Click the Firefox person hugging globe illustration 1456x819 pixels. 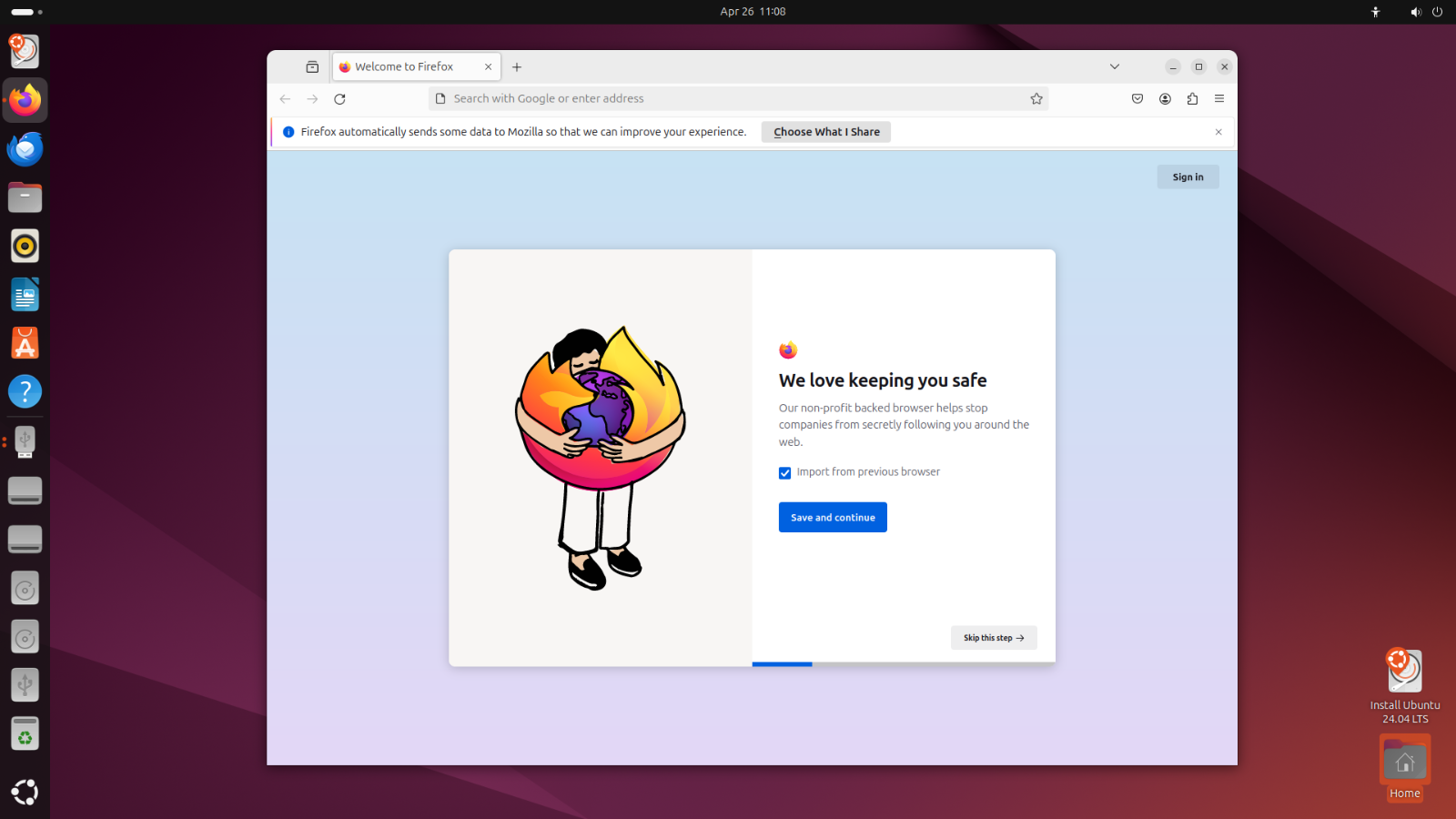click(x=601, y=458)
